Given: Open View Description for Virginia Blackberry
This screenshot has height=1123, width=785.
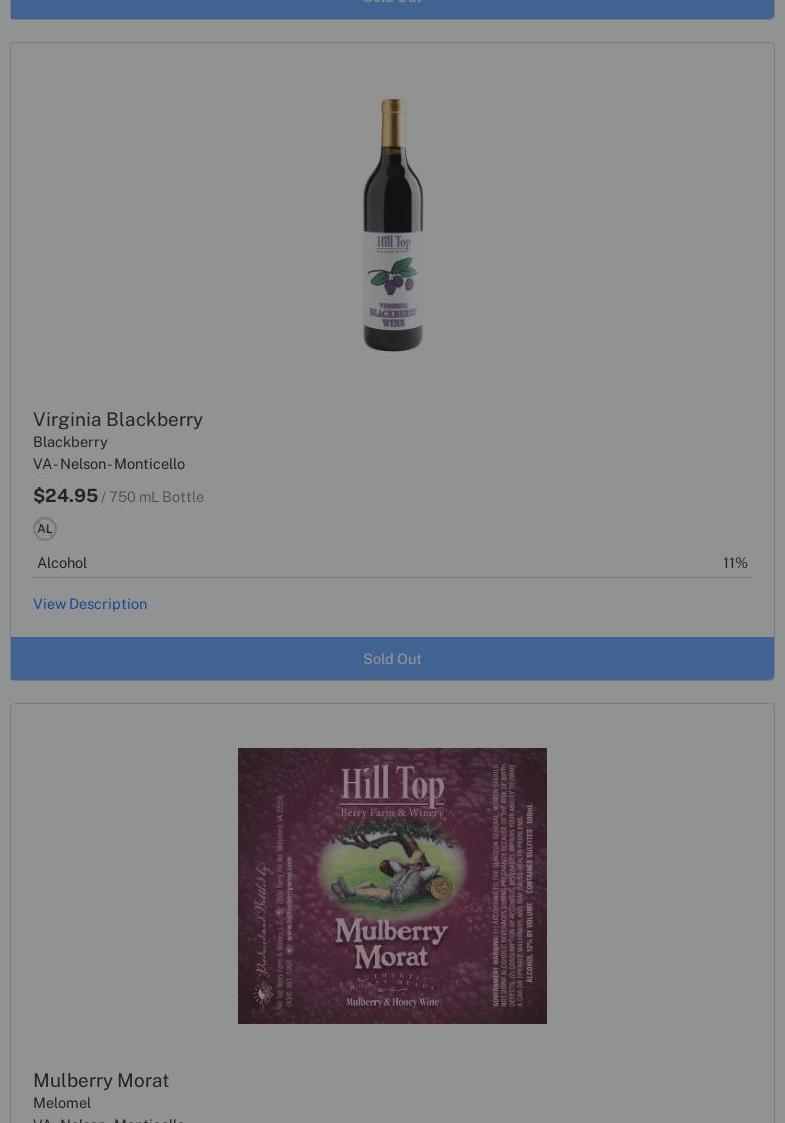Looking at the screenshot, I should [90, 604].
